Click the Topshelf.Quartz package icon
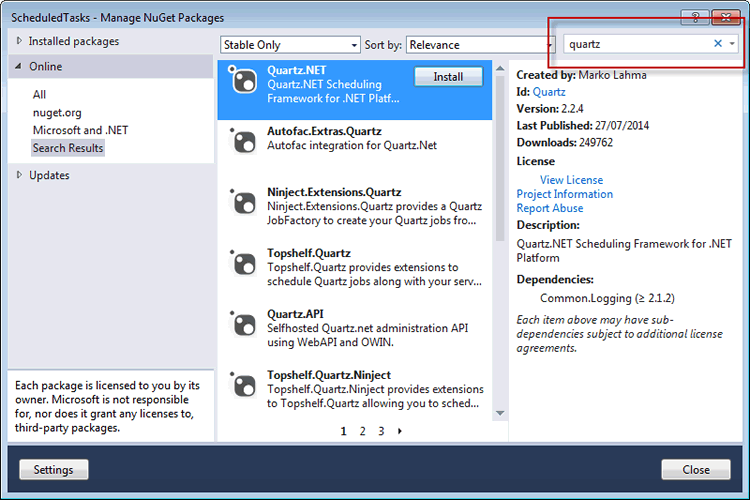750x500 pixels. pos(243,263)
